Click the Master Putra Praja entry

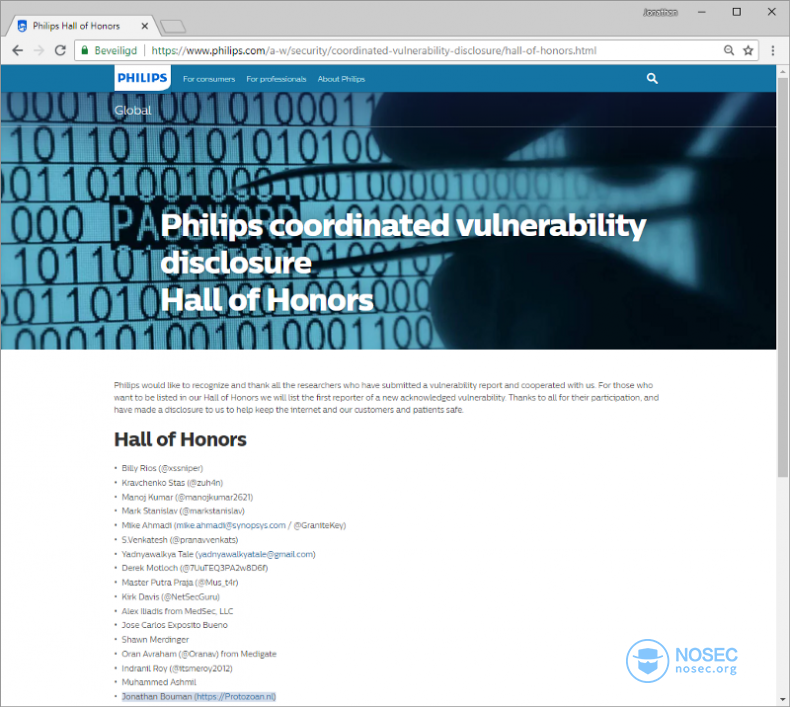point(180,583)
